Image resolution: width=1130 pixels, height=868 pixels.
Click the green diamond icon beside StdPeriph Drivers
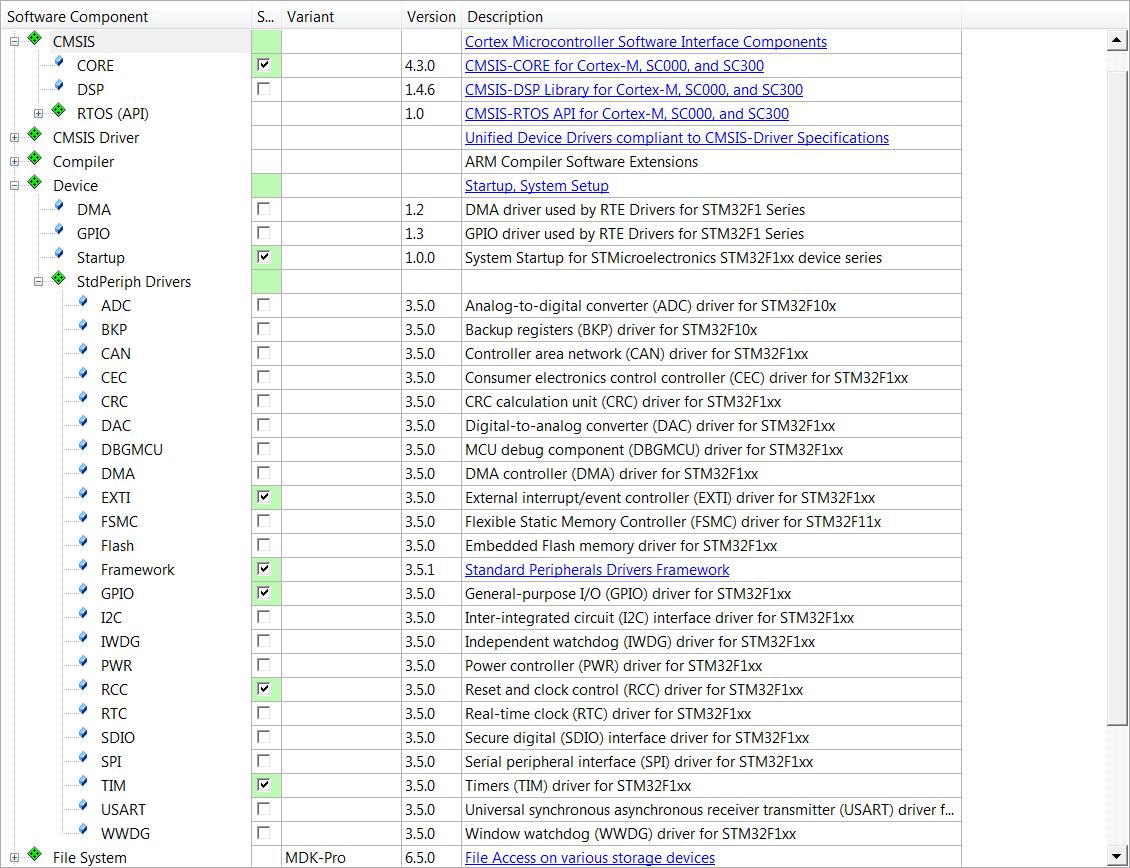pyautogui.click(x=59, y=278)
